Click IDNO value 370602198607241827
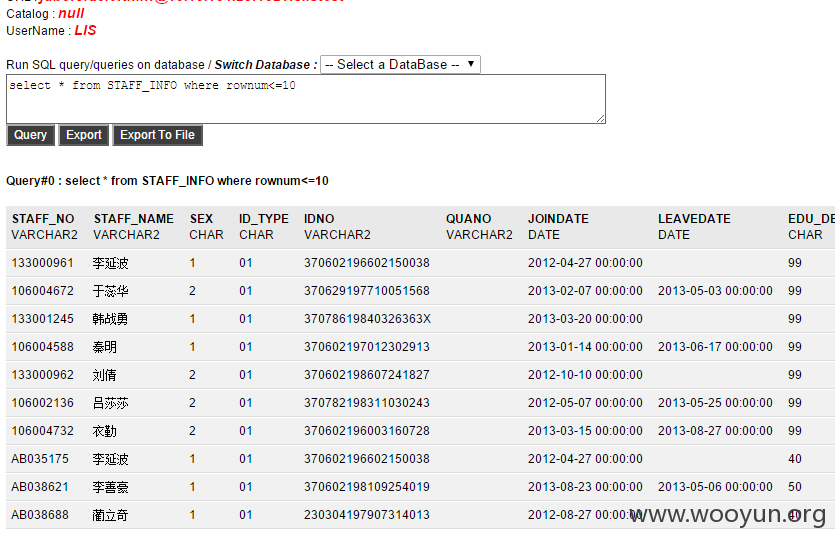The height and width of the screenshot is (543, 835). click(367, 375)
